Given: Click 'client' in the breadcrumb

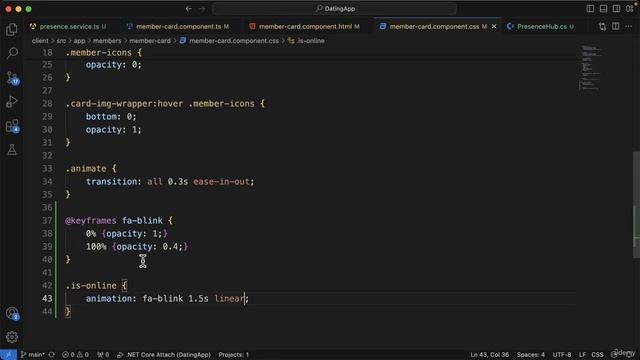Looking at the screenshot, I should [40, 41].
